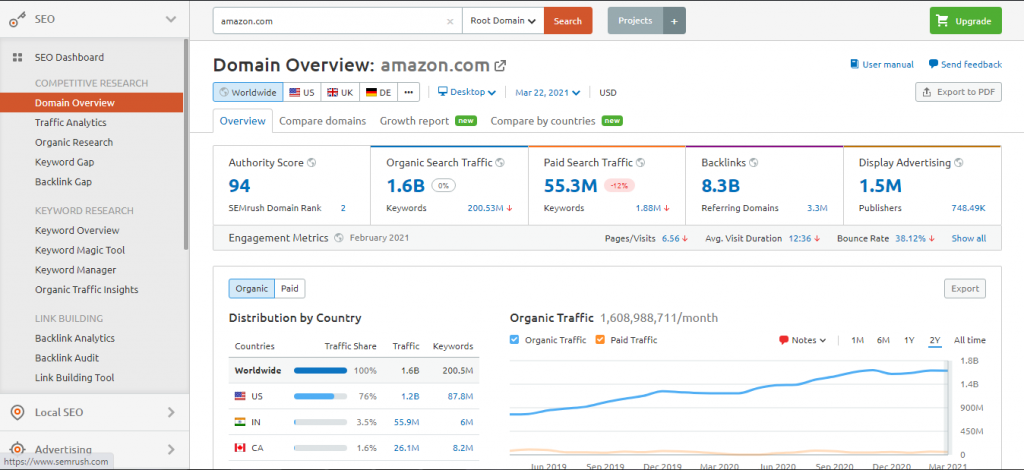This screenshot has width=1024, height=470.
Task: Switch to the Compare domains tab
Action: tap(323, 121)
